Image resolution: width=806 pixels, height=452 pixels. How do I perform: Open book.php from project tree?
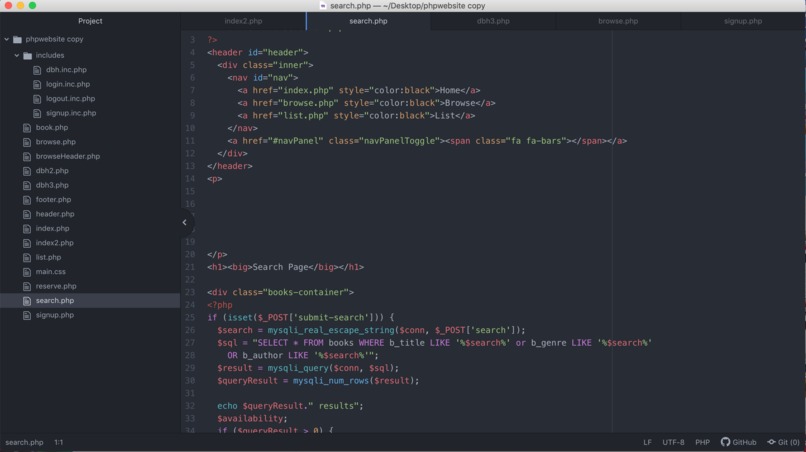pos(52,128)
